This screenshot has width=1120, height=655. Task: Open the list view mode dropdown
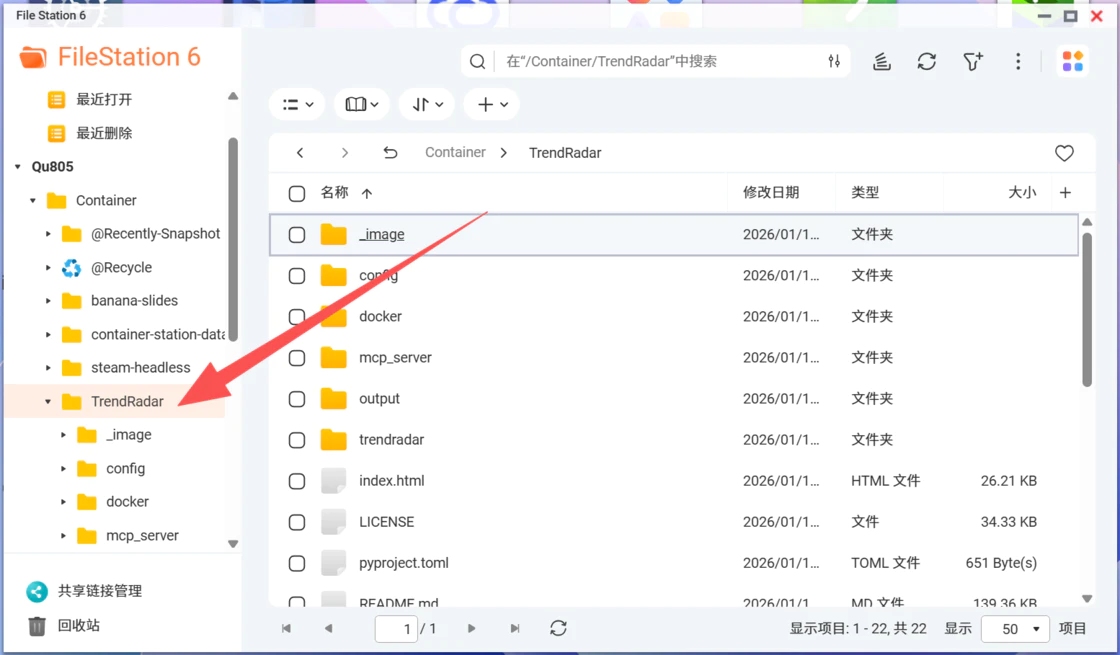297,105
